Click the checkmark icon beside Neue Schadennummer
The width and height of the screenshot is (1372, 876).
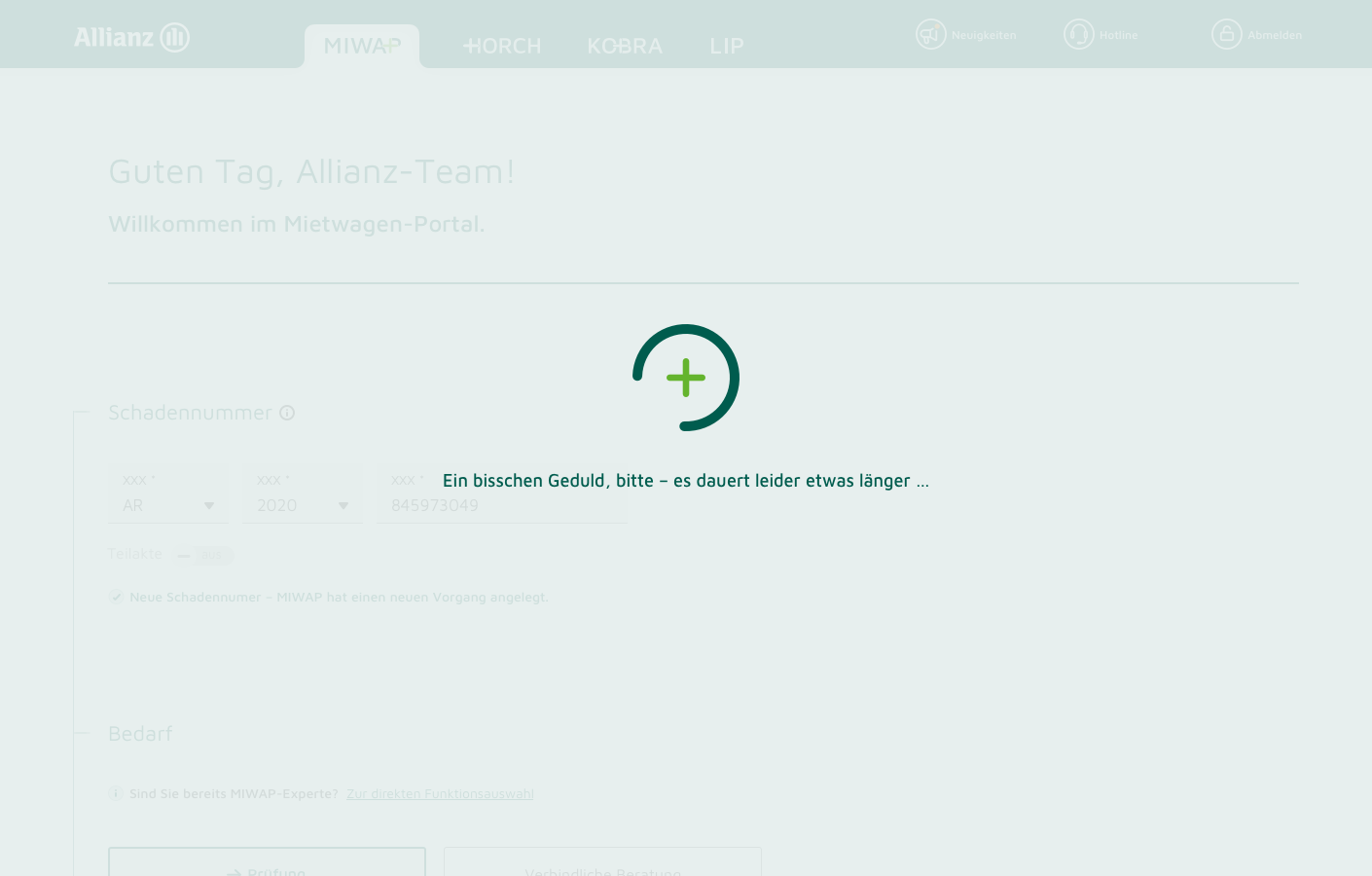point(117,597)
